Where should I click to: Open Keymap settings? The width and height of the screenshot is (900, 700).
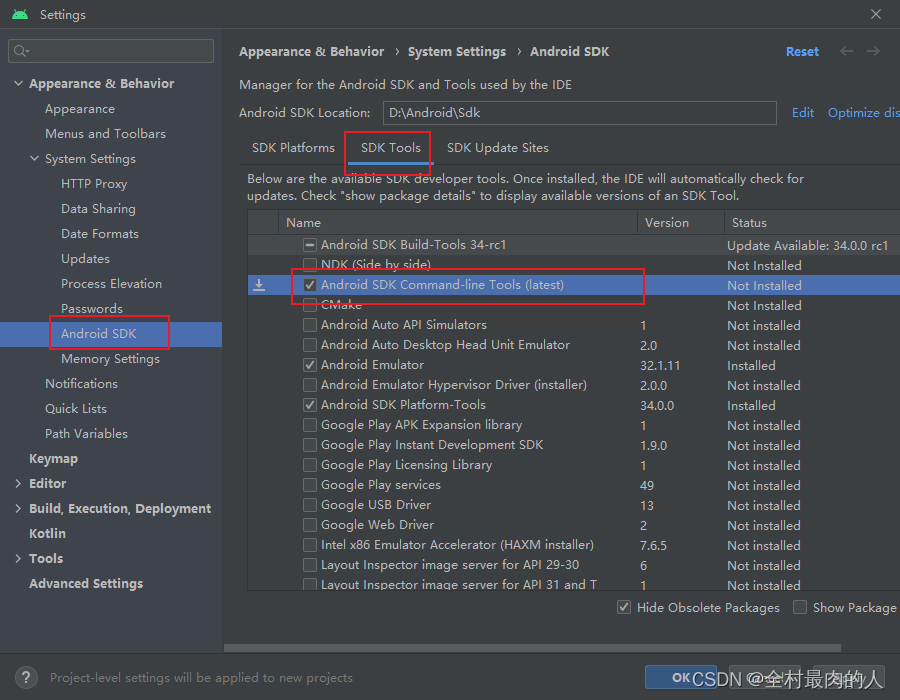coord(53,459)
